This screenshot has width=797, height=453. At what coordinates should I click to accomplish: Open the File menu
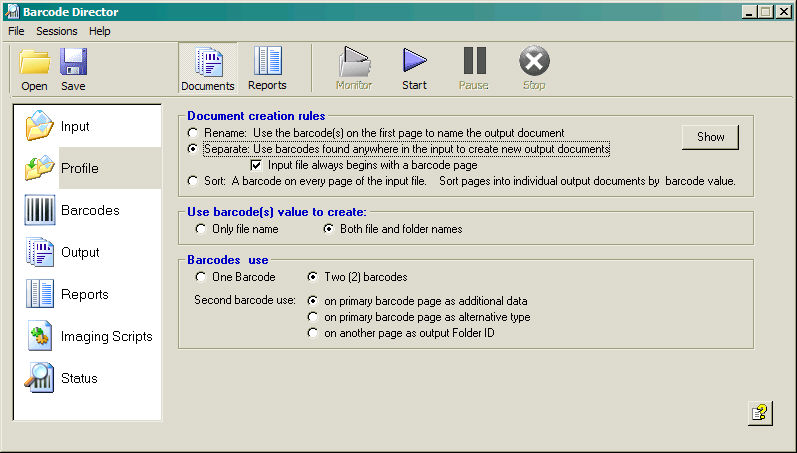click(x=16, y=31)
